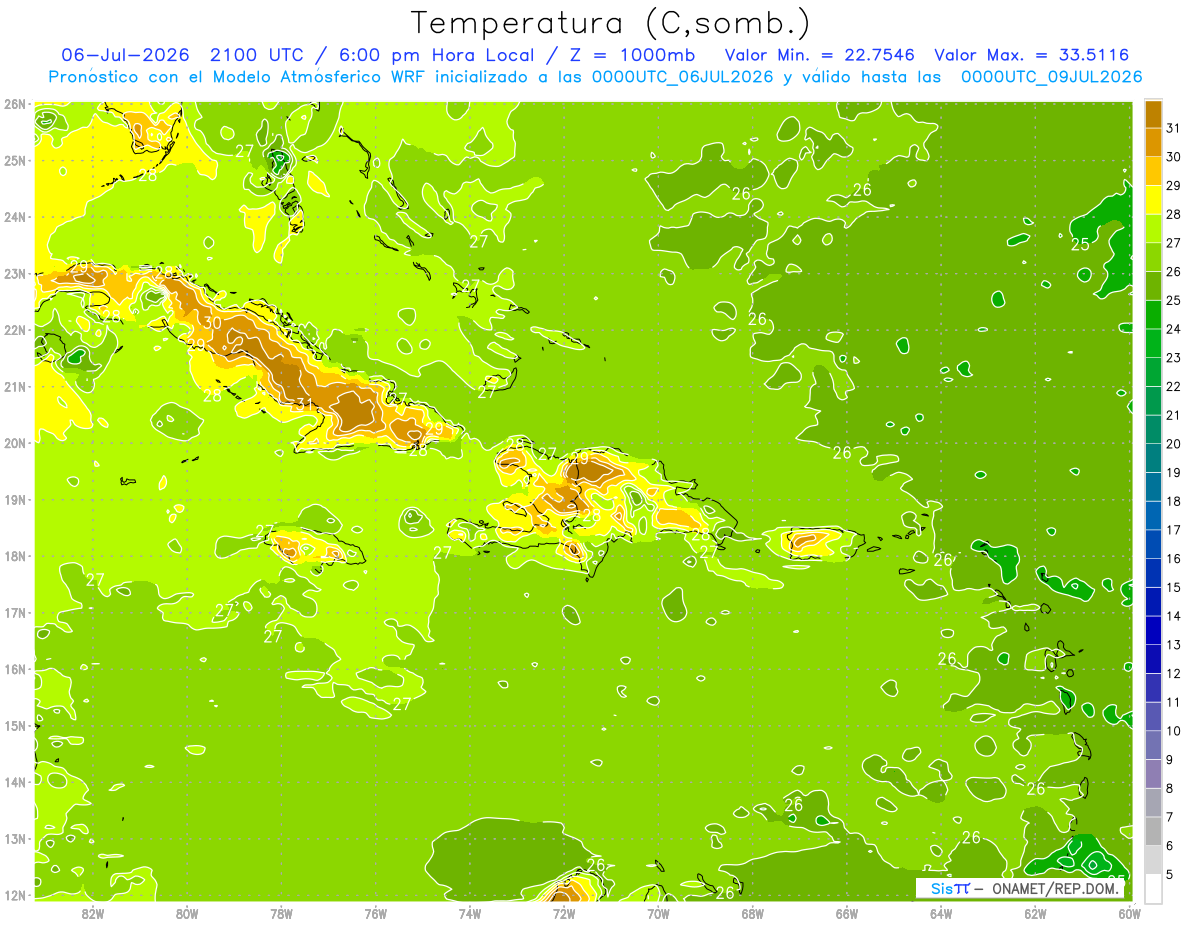Click the white swatch below 5 on scale

coord(1153,888)
